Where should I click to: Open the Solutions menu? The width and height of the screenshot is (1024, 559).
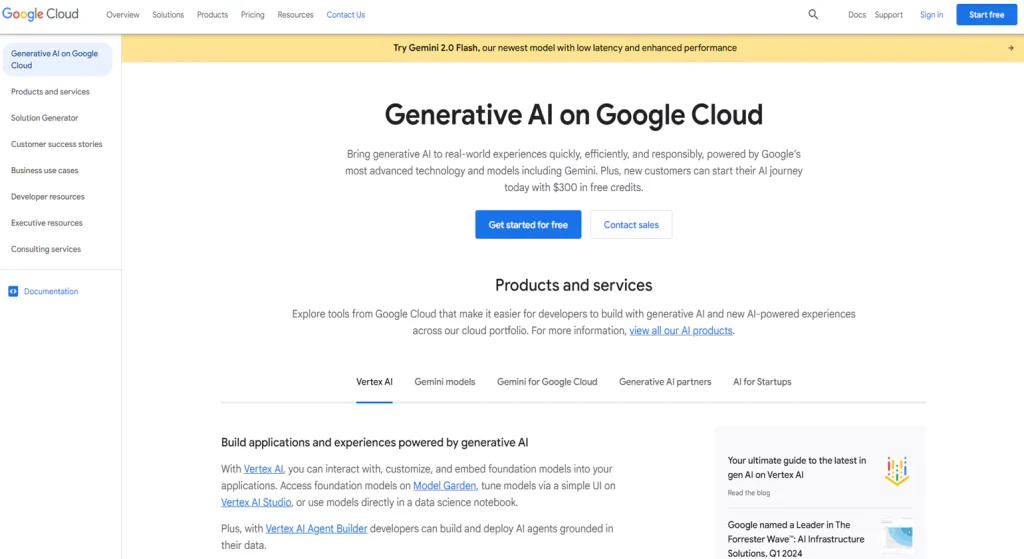coord(168,14)
